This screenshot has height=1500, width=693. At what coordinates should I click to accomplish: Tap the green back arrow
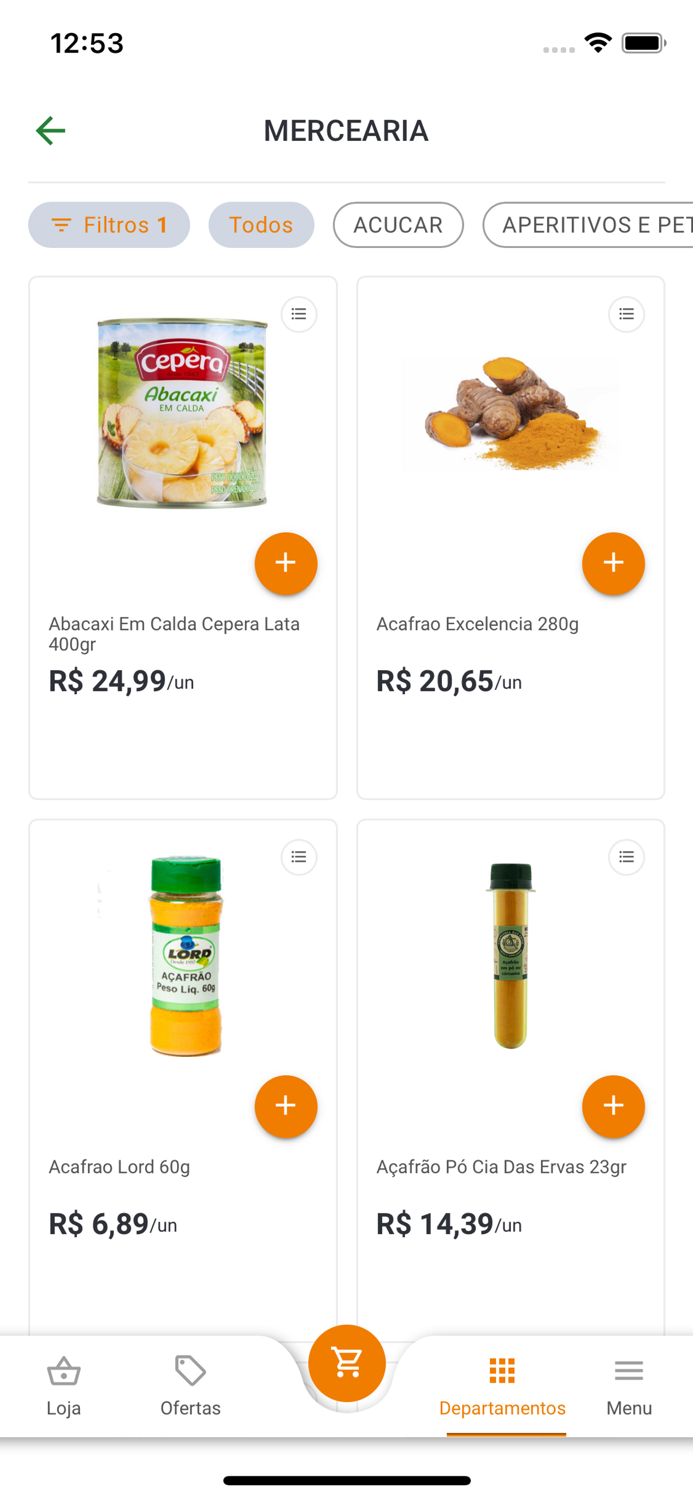(x=50, y=130)
